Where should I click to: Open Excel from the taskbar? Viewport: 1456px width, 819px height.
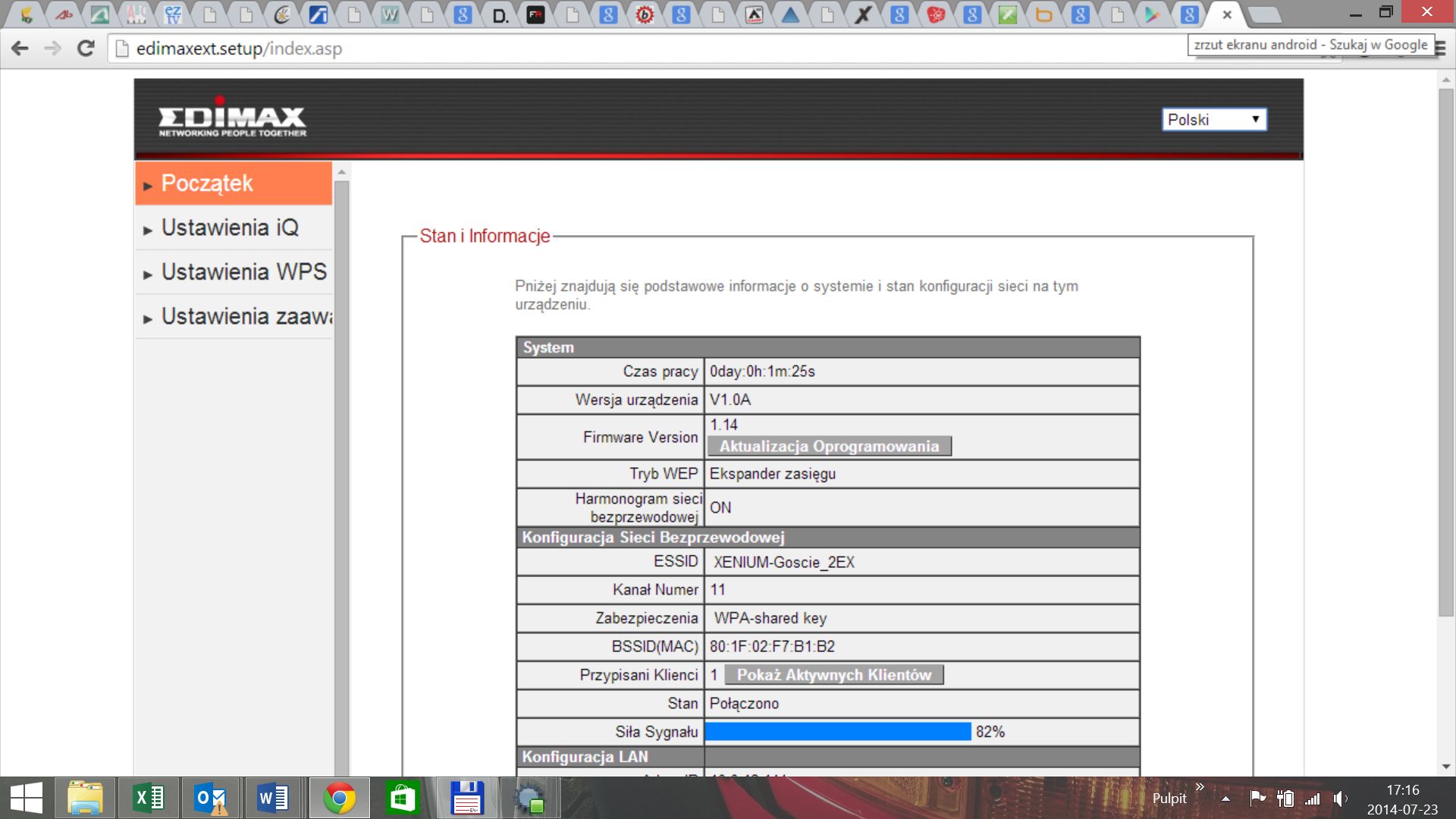coord(149,799)
